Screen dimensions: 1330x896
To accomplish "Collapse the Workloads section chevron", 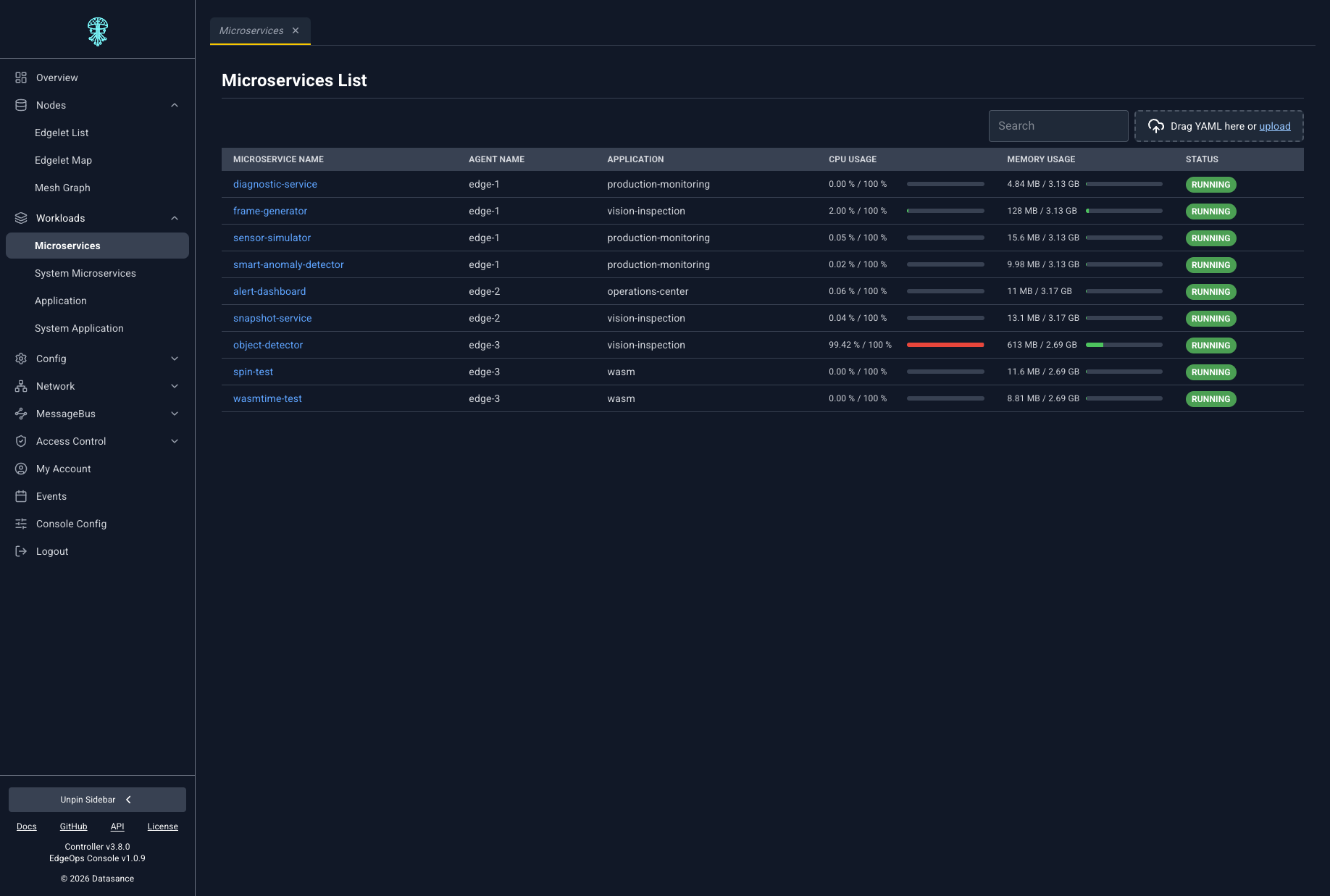I will tap(175, 218).
